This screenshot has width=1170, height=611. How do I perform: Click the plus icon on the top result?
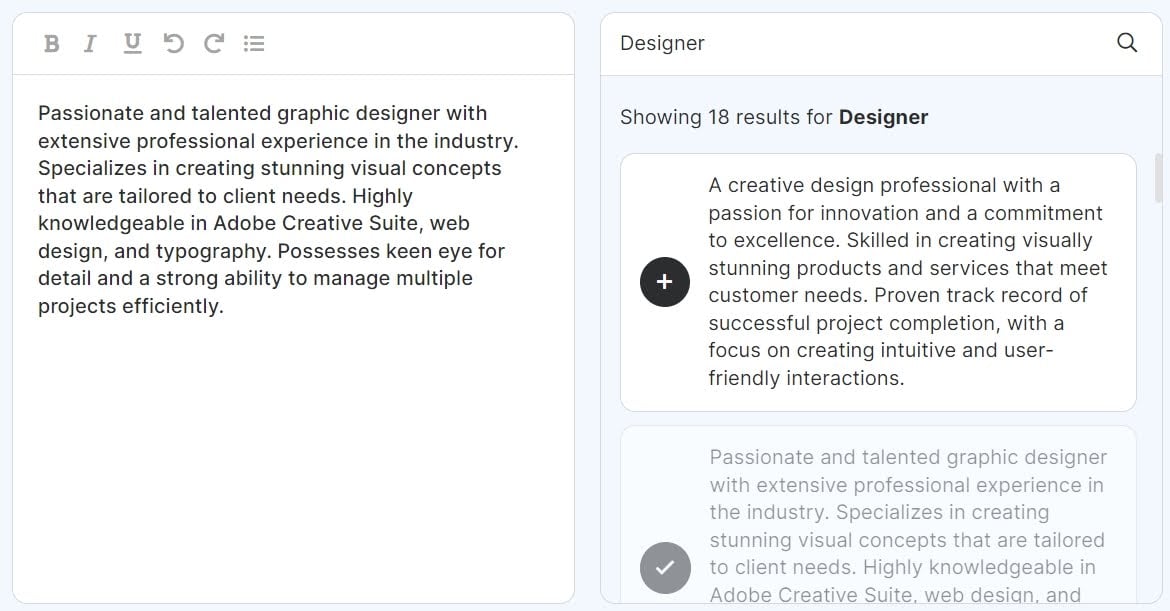click(664, 282)
